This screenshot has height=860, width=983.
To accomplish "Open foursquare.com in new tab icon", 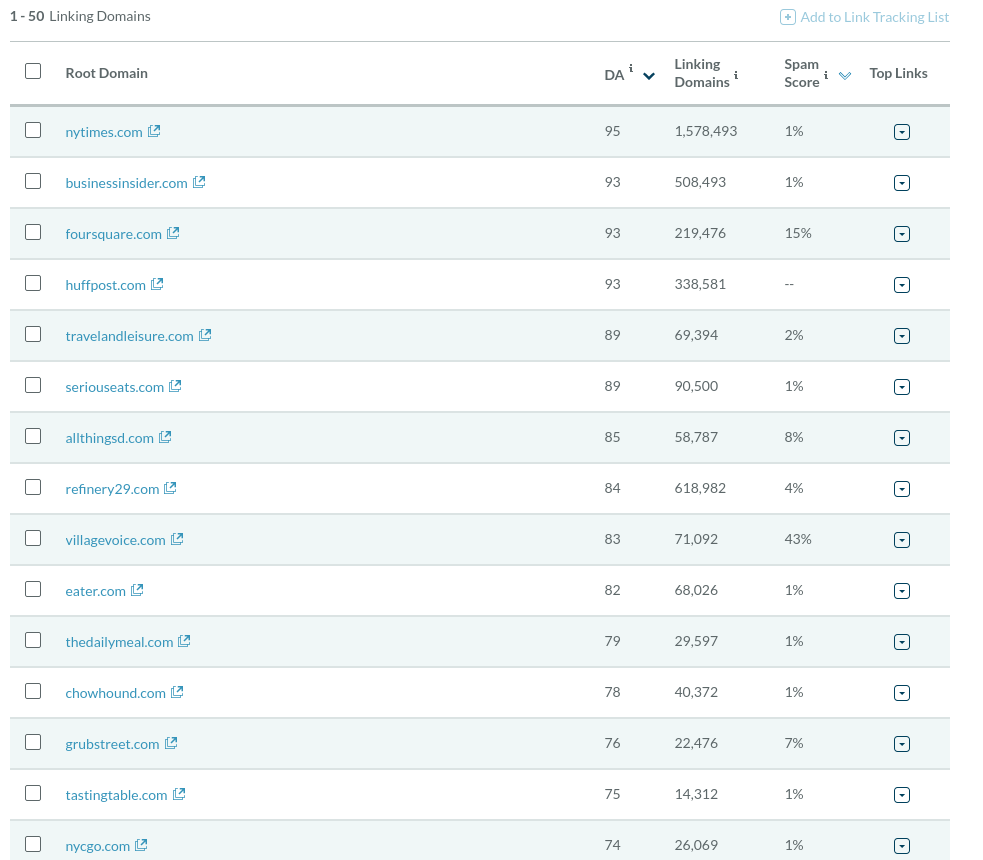I will 173,233.
